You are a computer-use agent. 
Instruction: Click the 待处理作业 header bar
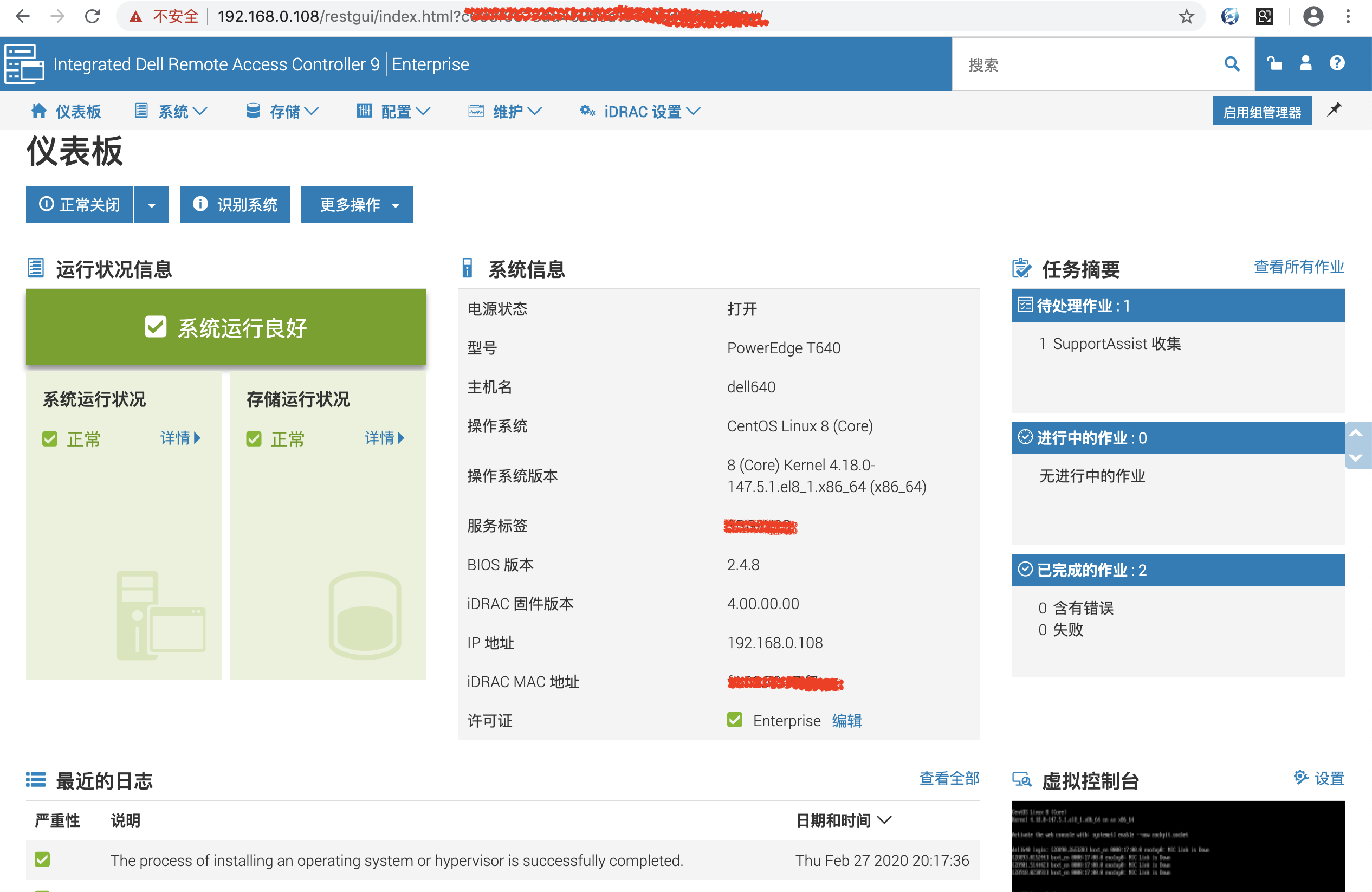(x=1177, y=306)
